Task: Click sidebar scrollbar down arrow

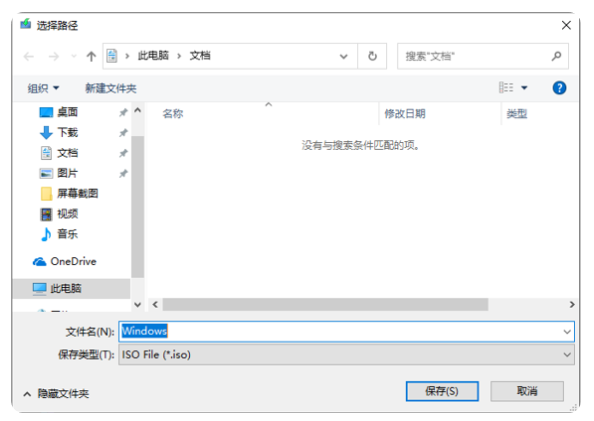Action: (138, 305)
